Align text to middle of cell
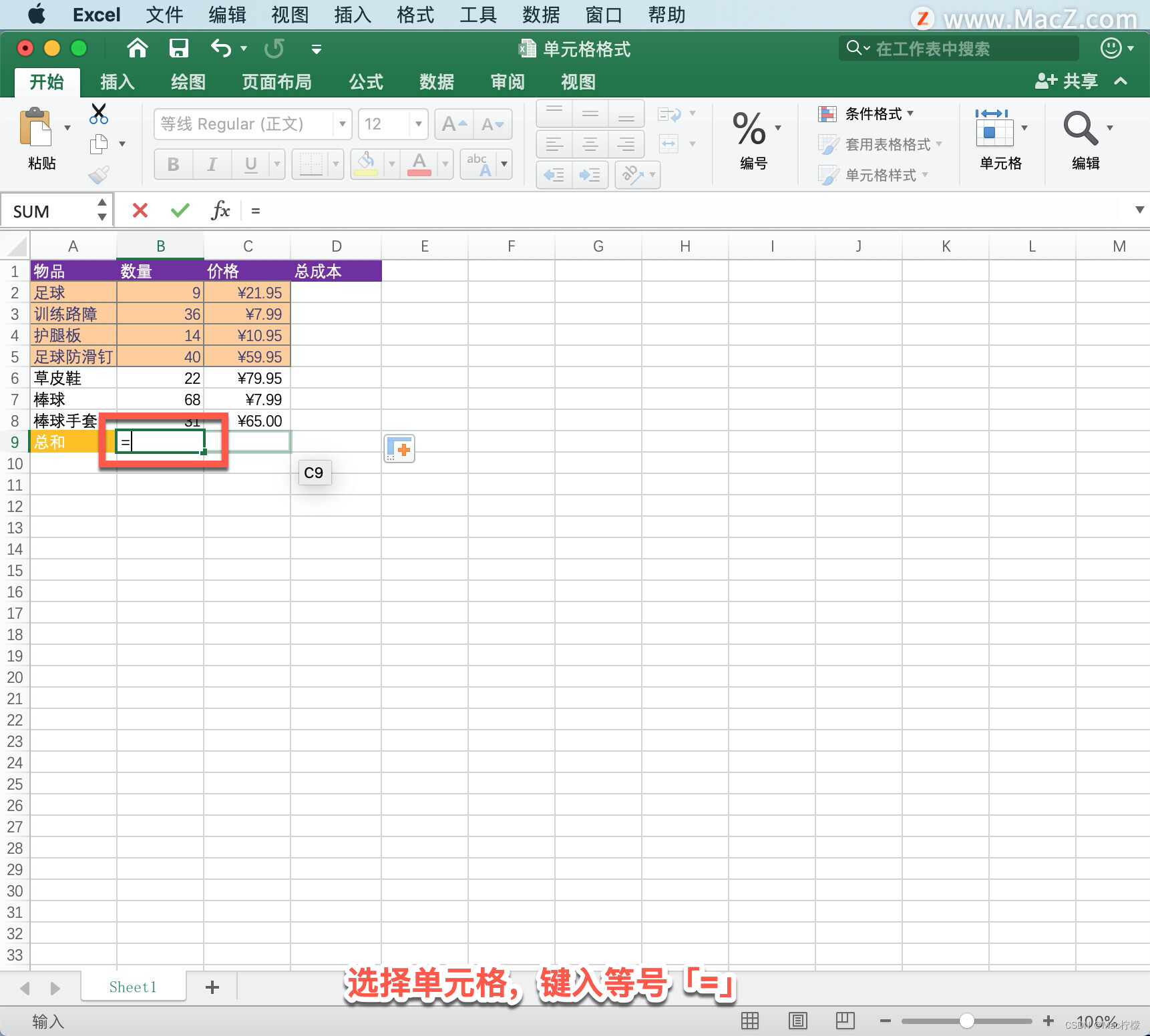This screenshot has width=1150, height=1036. 590,113
